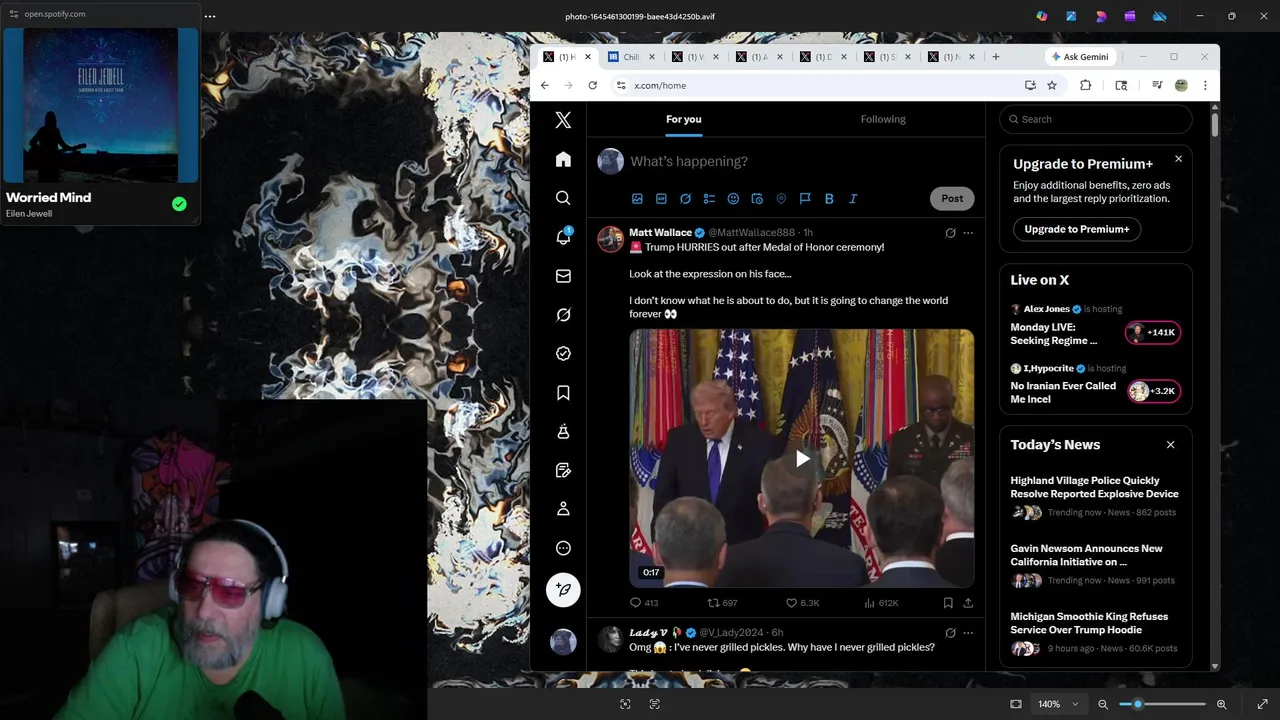Go to the X Home feed icon
This screenshot has height=720, width=1280.
pyautogui.click(x=563, y=159)
